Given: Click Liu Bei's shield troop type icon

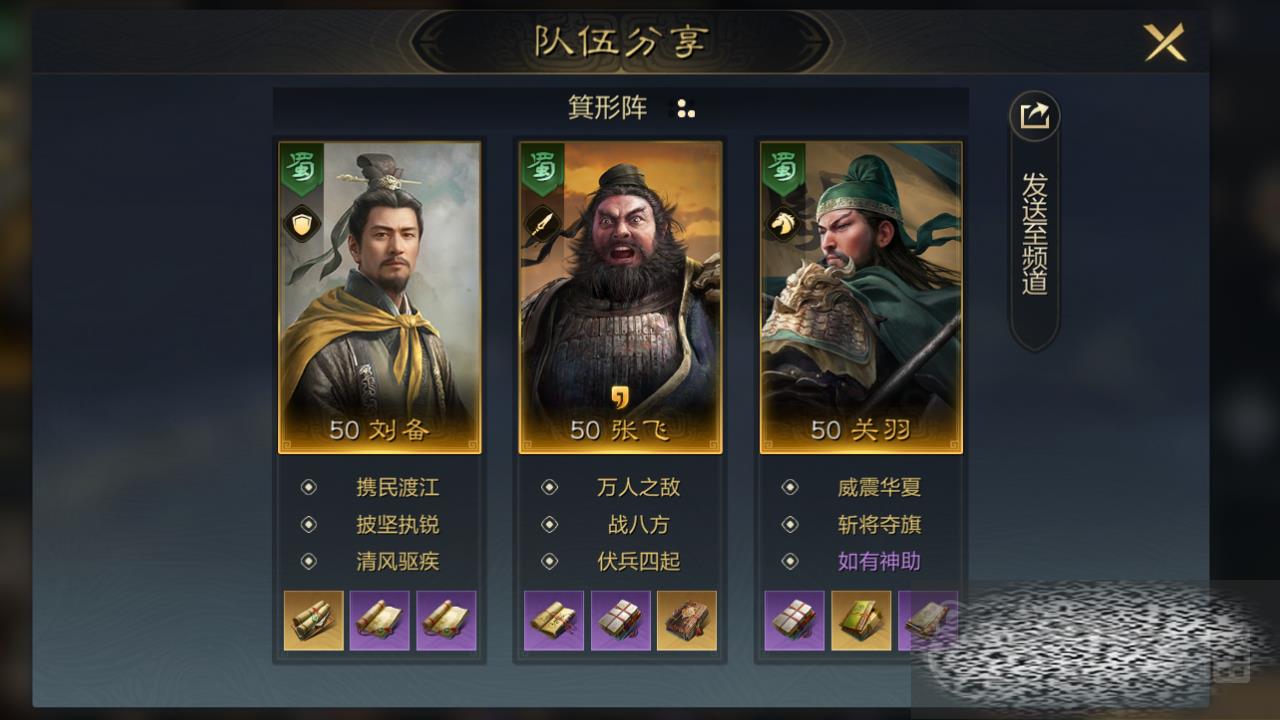Looking at the screenshot, I should coord(301,224).
